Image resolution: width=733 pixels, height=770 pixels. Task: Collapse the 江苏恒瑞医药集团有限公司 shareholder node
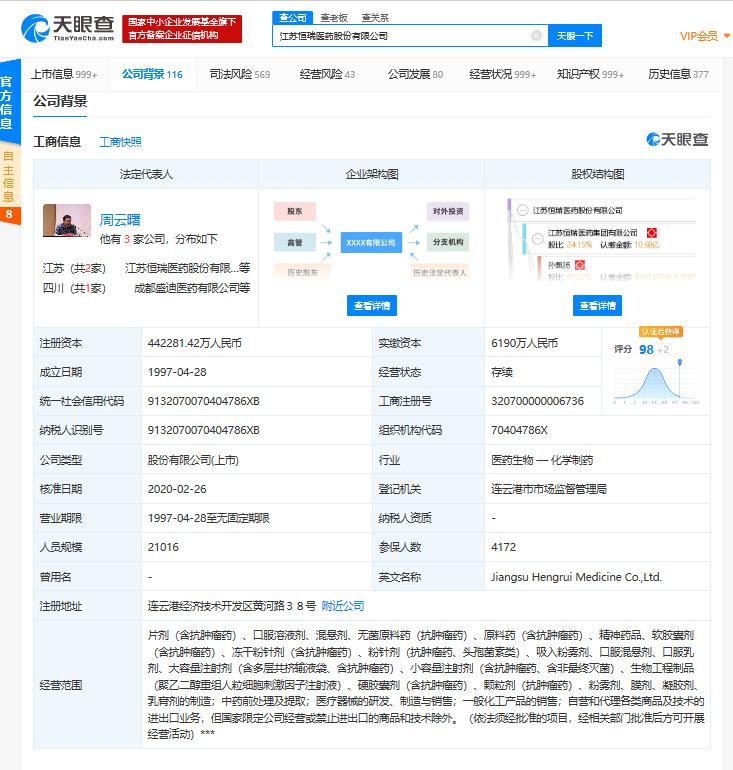(x=538, y=239)
